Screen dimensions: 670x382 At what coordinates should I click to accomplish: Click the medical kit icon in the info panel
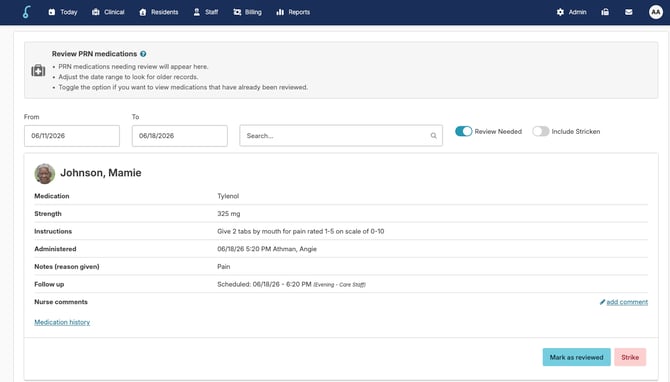tap(38, 70)
